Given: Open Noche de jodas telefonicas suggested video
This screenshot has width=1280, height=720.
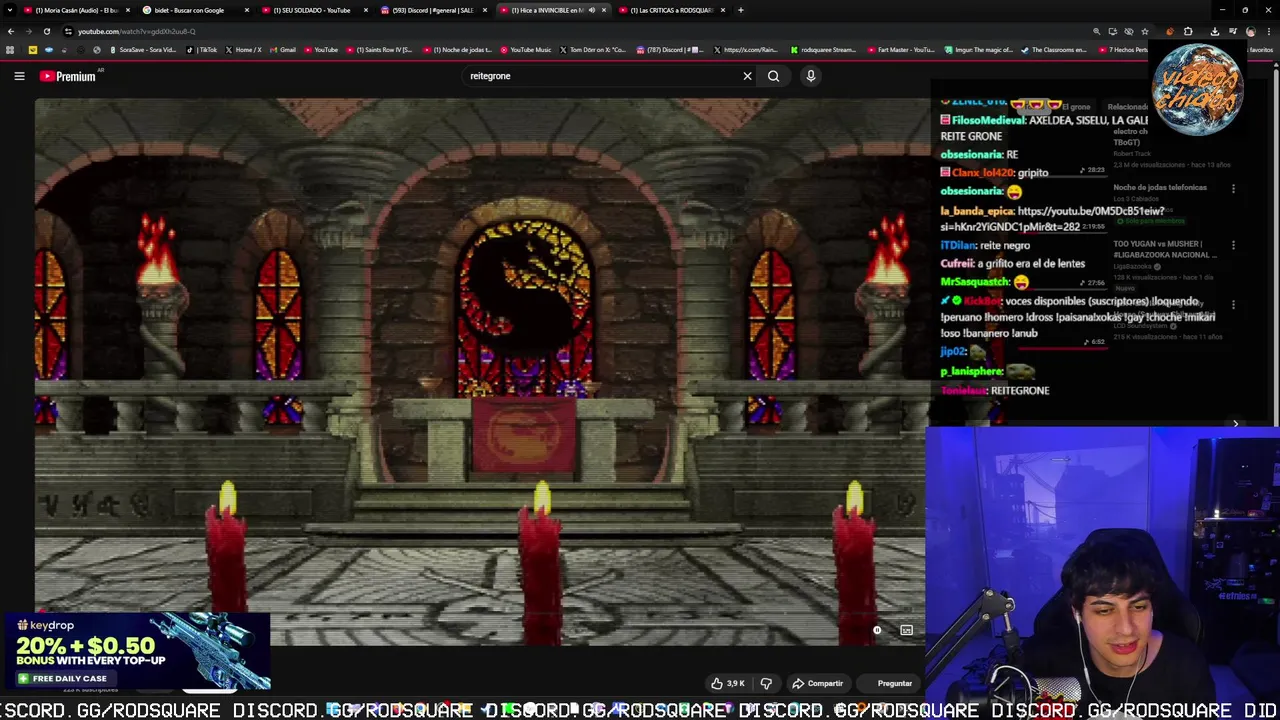Looking at the screenshot, I should (1160, 187).
